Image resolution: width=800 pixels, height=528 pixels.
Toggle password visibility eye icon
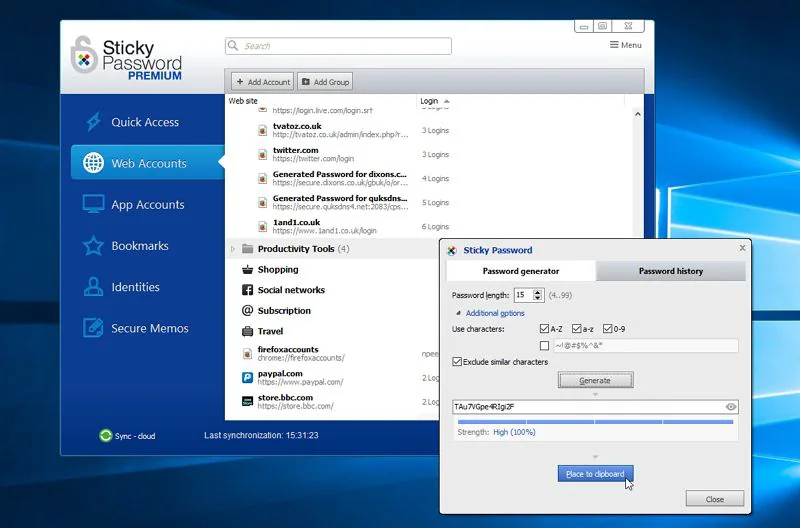[x=731, y=407]
